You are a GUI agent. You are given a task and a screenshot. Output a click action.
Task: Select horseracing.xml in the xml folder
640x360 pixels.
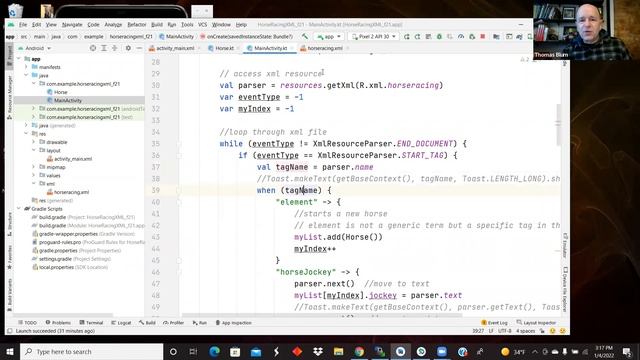tap(71, 192)
